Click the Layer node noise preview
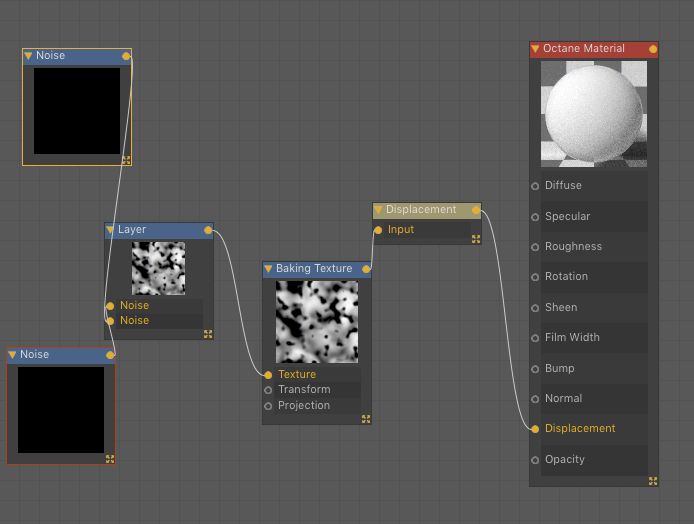This screenshot has height=524, width=694. 159,269
